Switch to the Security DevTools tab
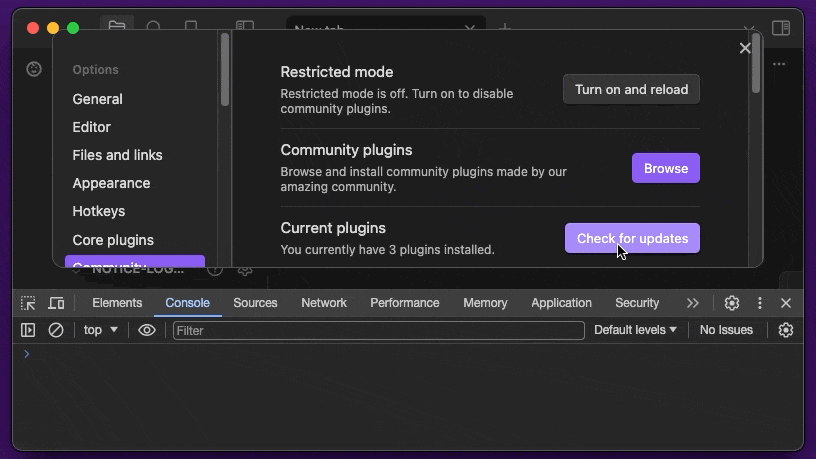Viewport: 816px width, 459px height. point(637,303)
